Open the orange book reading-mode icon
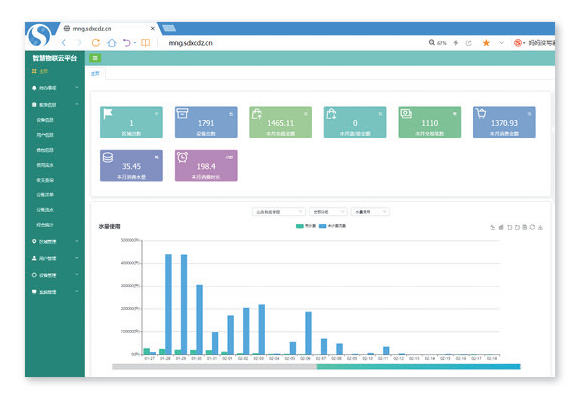The height and width of the screenshot is (398, 577). [x=146, y=43]
